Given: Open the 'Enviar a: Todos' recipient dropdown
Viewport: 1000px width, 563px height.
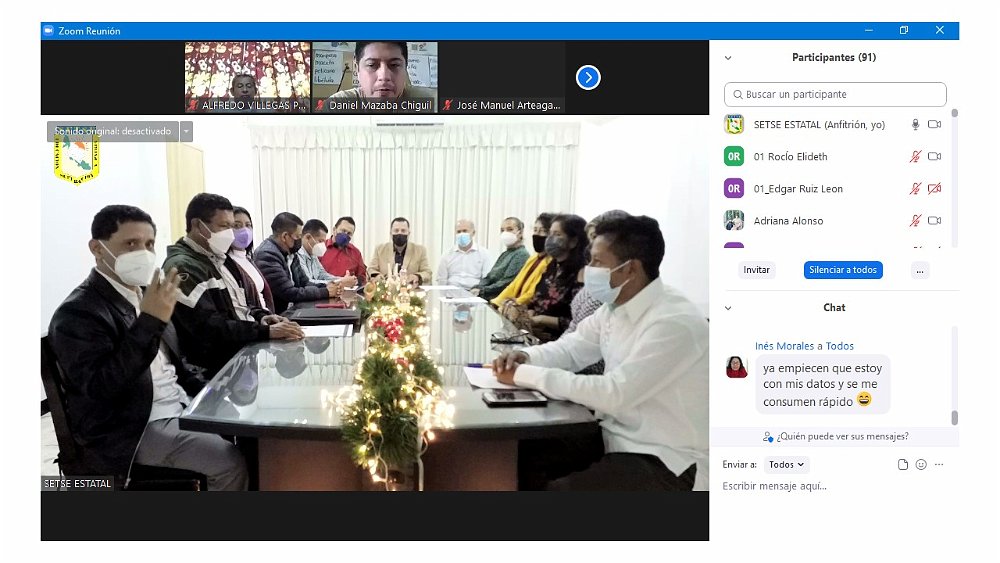Looking at the screenshot, I should pos(787,465).
